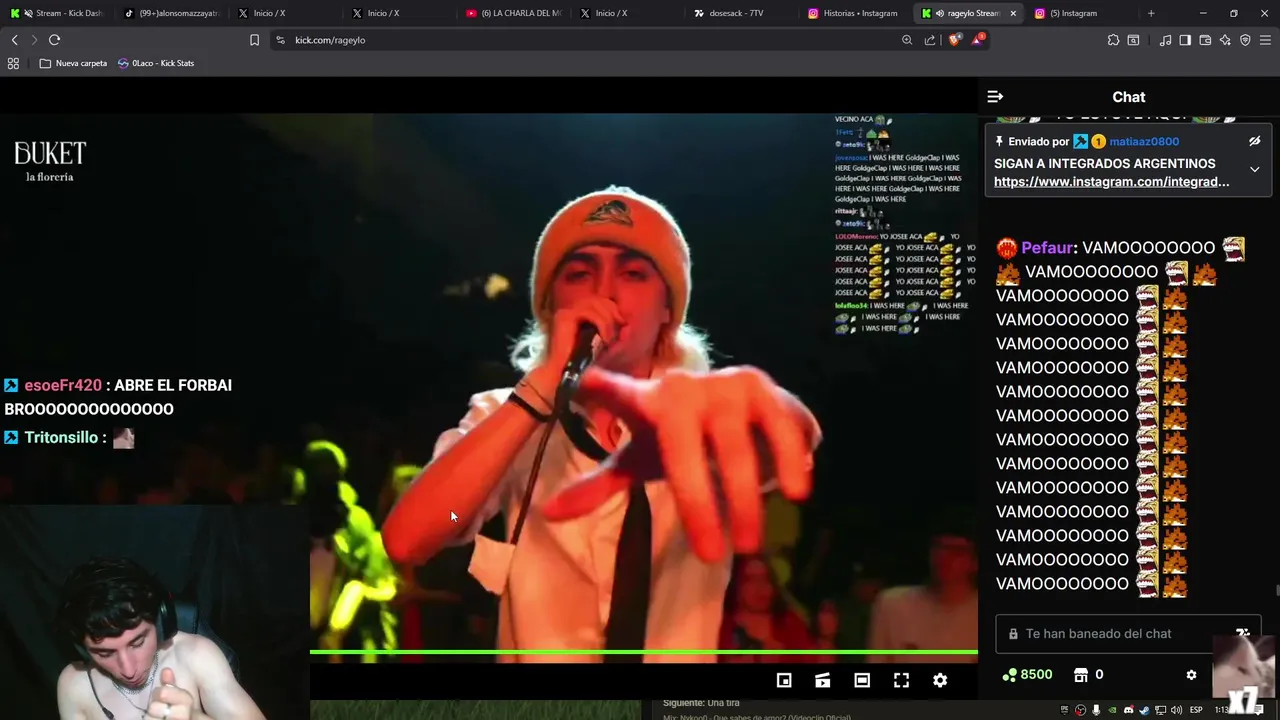Open the Brave VPN shield icon
This screenshot has width=1280, height=720.
click(1245, 40)
